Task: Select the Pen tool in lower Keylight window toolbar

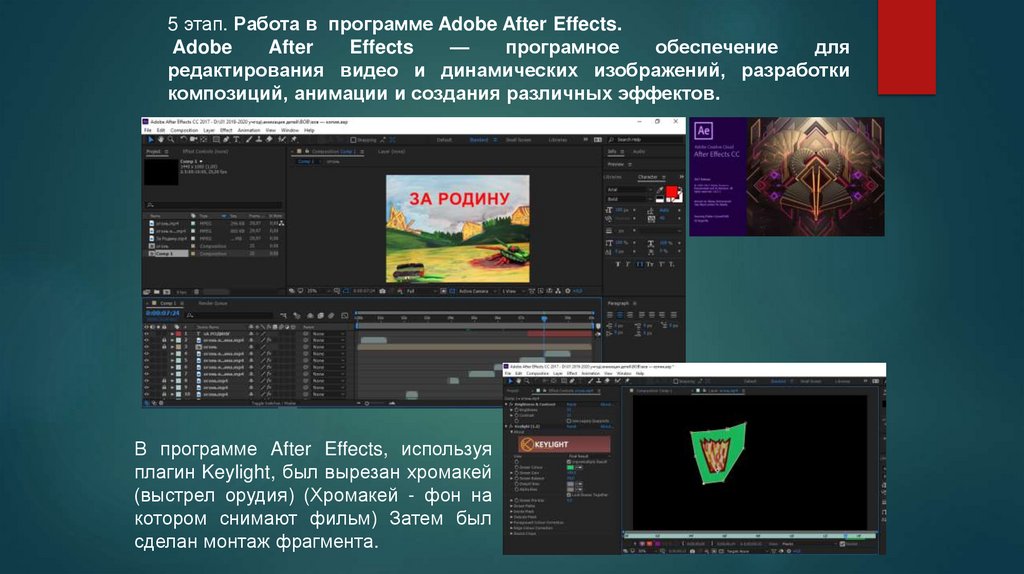Action: [x=572, y=381]
